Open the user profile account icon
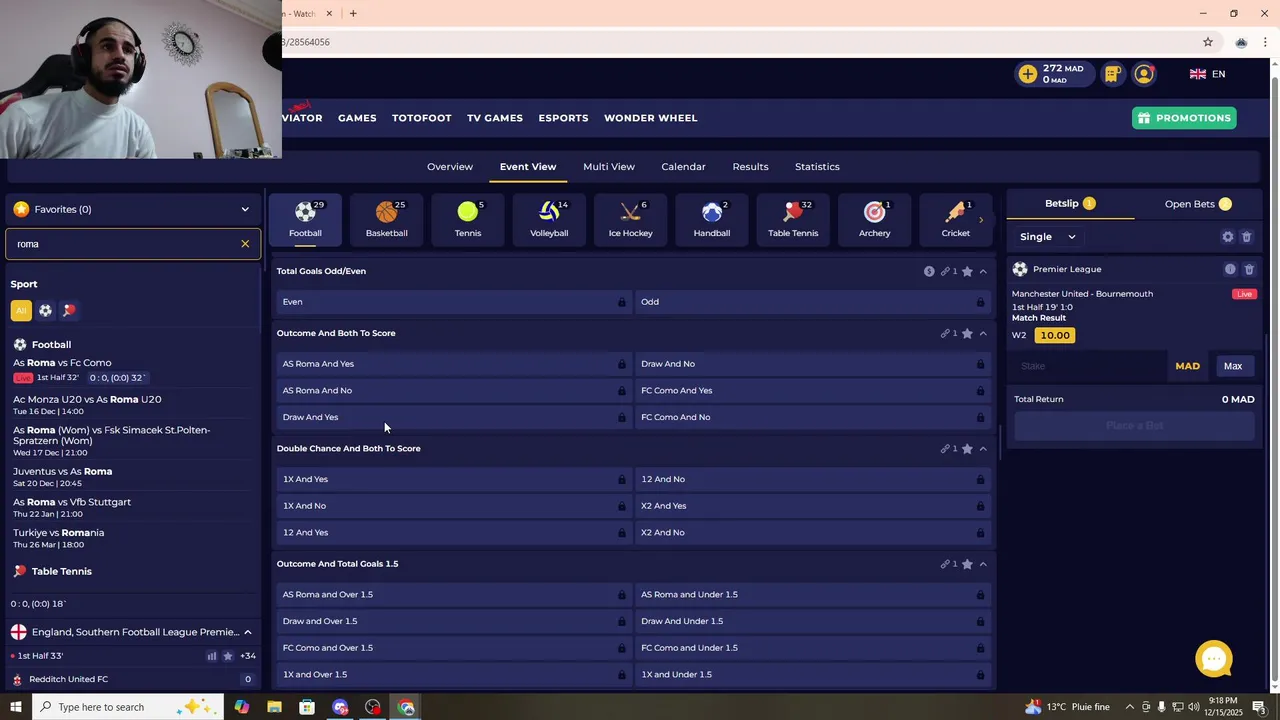The height and width of the screenshot is (720, 1280). click(x=1144, y=74)
